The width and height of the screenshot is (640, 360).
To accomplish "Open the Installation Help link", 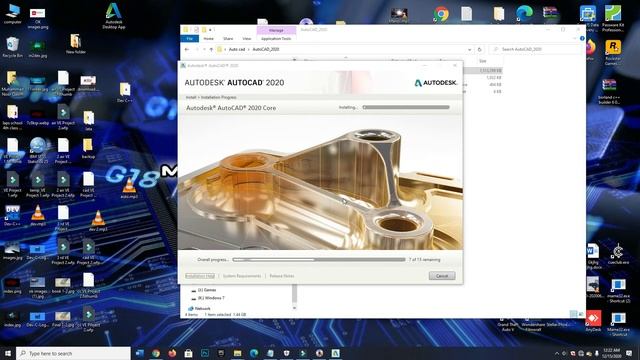I will 200,276.
